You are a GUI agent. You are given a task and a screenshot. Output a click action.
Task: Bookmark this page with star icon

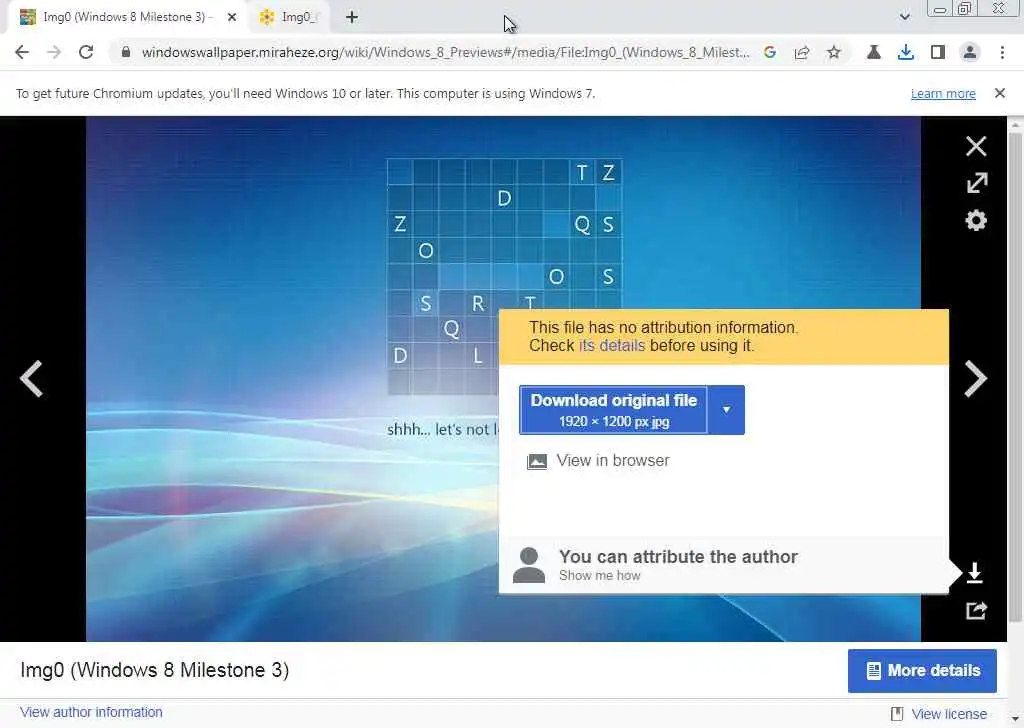(x=834, y=52)
